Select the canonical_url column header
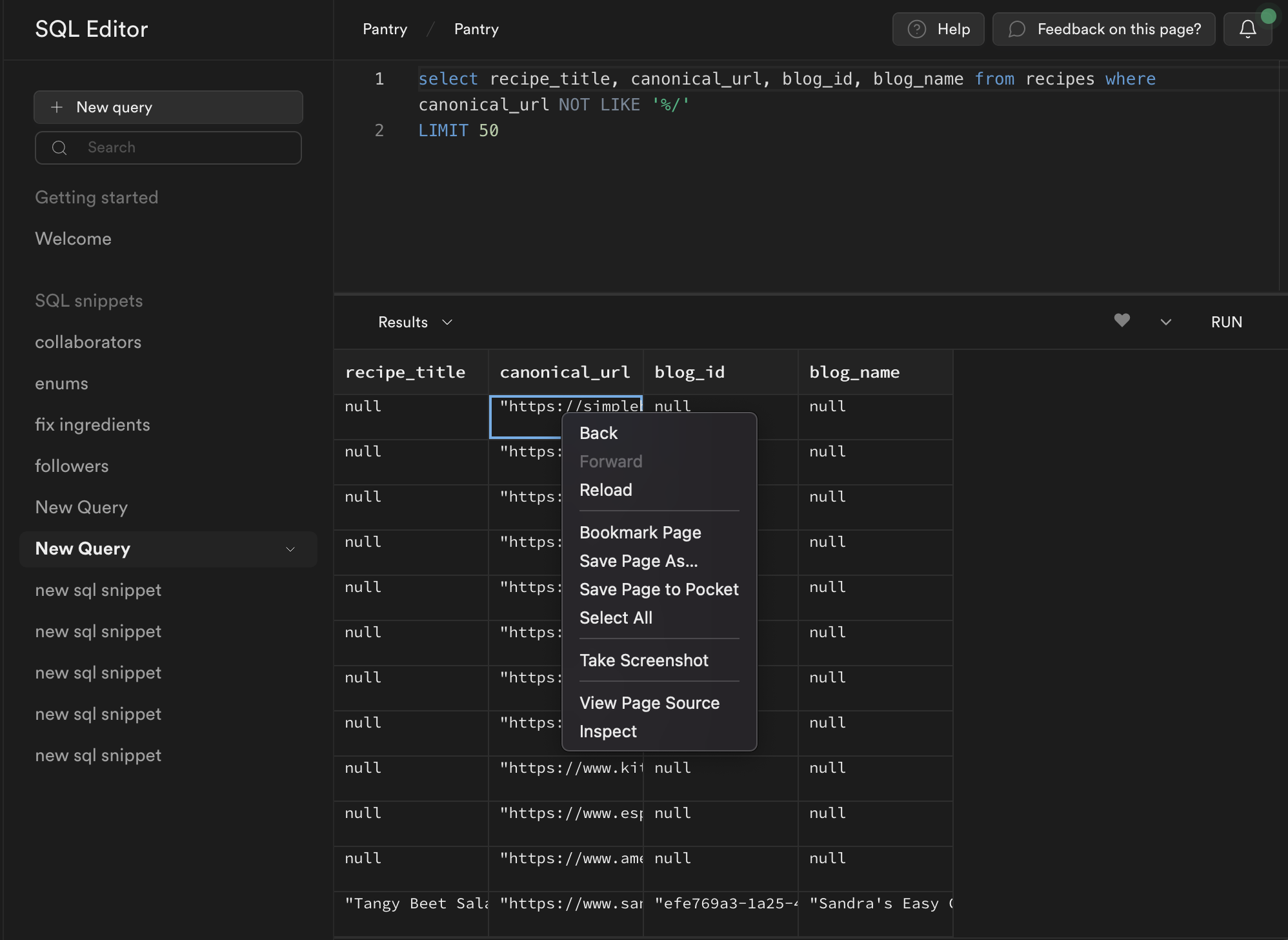 (x=565, y=372)
